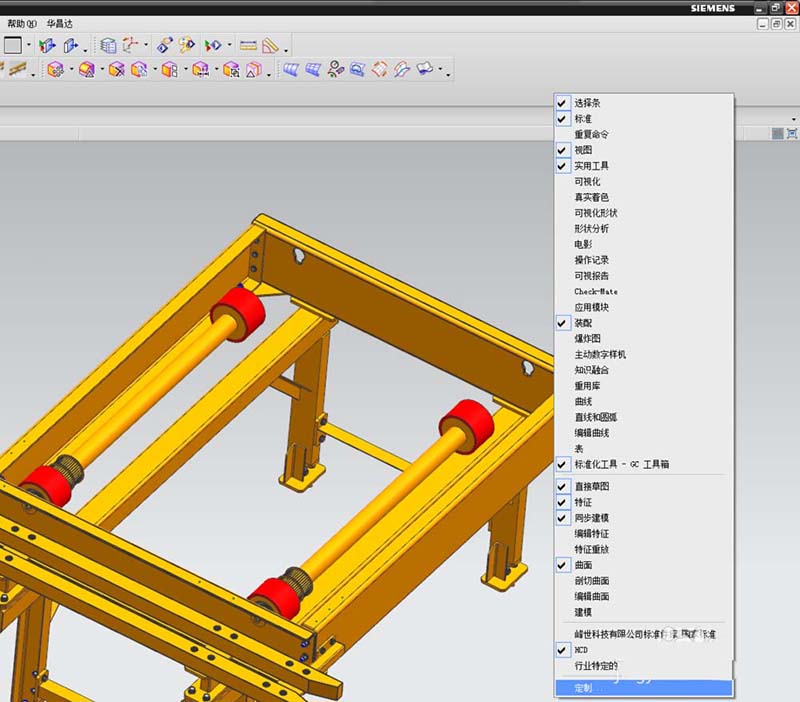Click the orange swept surface icon
Image resolution: width=800 pixels, height=702 pixels.
[x=402, y=69]
